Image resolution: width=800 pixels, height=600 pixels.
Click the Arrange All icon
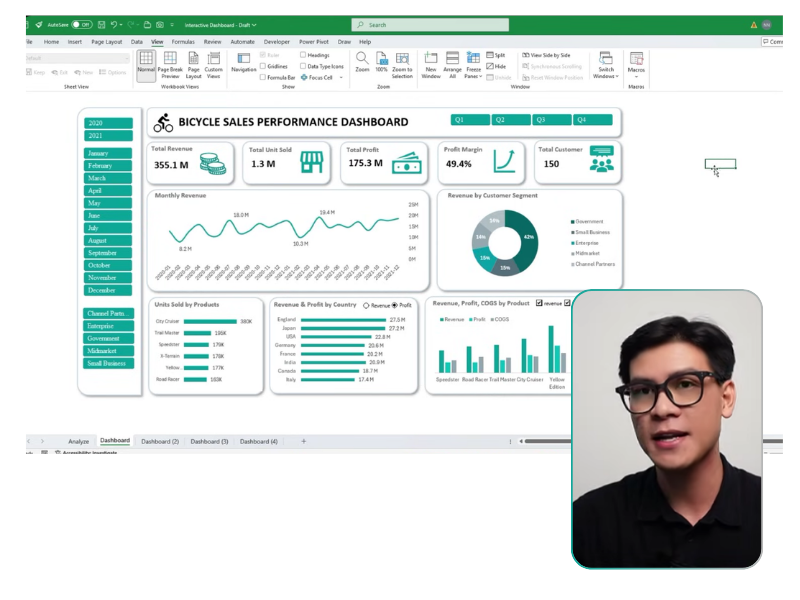coord(452,59)
